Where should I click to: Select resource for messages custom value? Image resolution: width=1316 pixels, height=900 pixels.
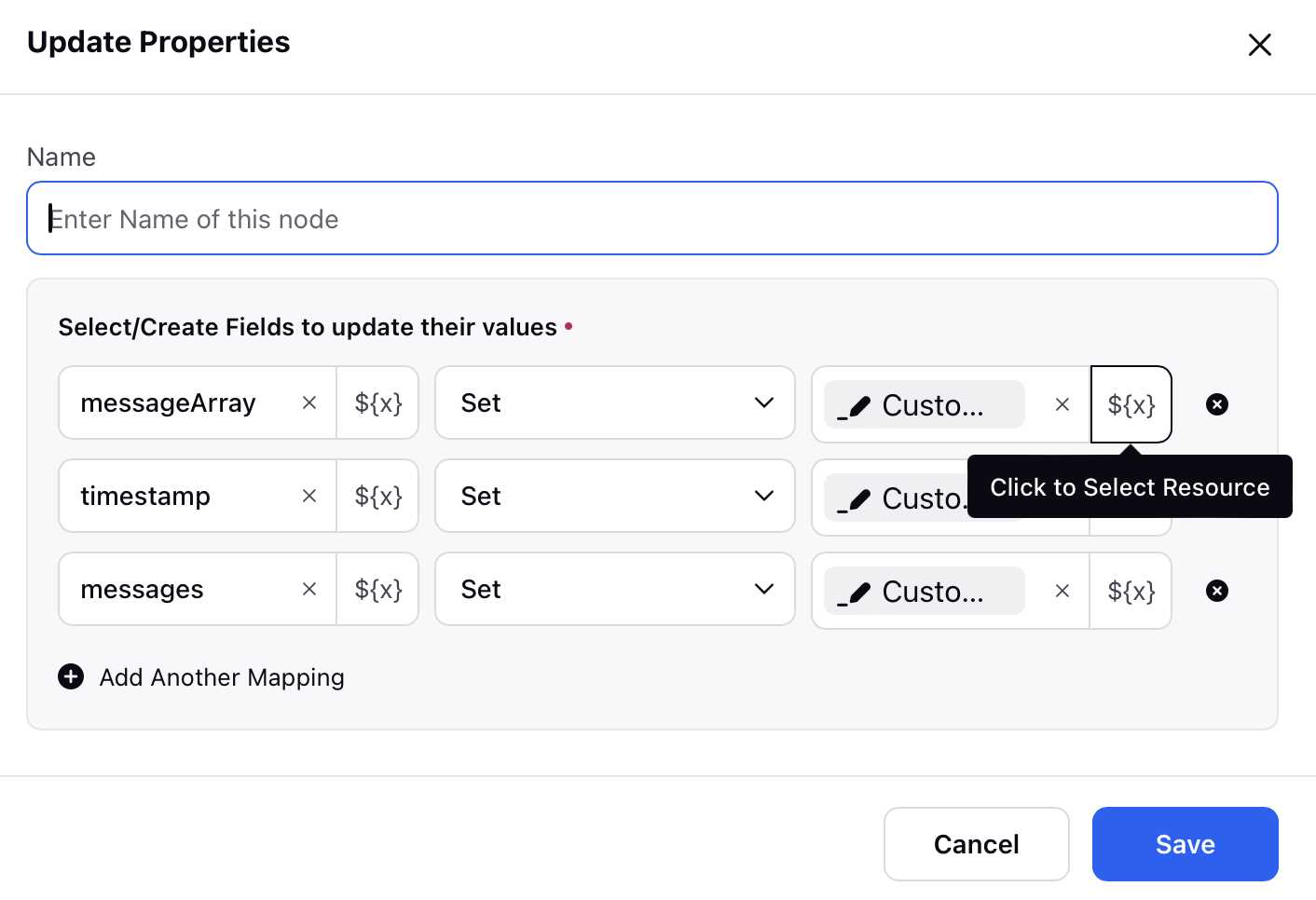[1131, 591]
